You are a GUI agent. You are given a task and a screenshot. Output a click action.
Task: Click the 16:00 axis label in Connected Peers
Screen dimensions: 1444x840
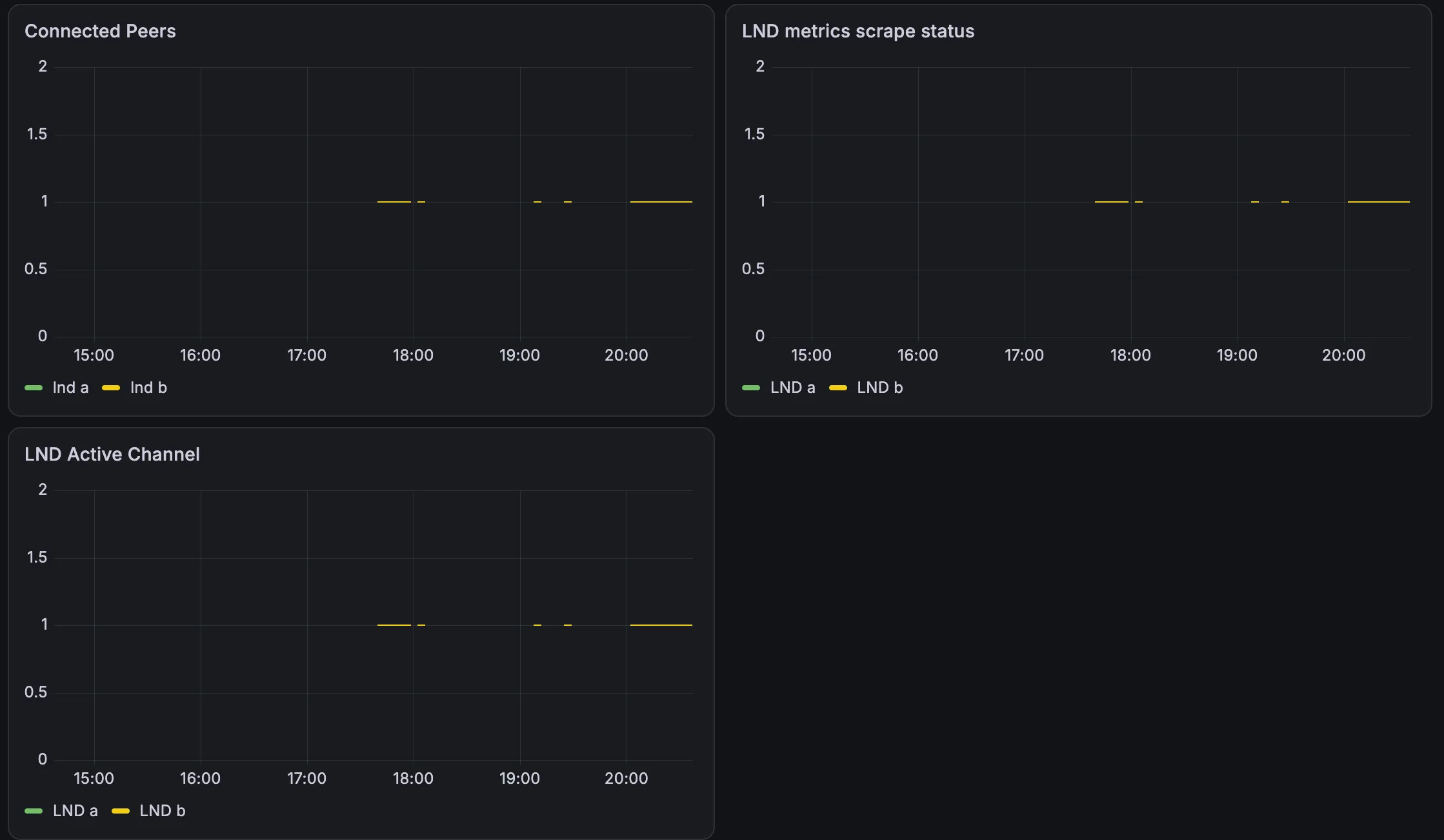pos(200,355)
